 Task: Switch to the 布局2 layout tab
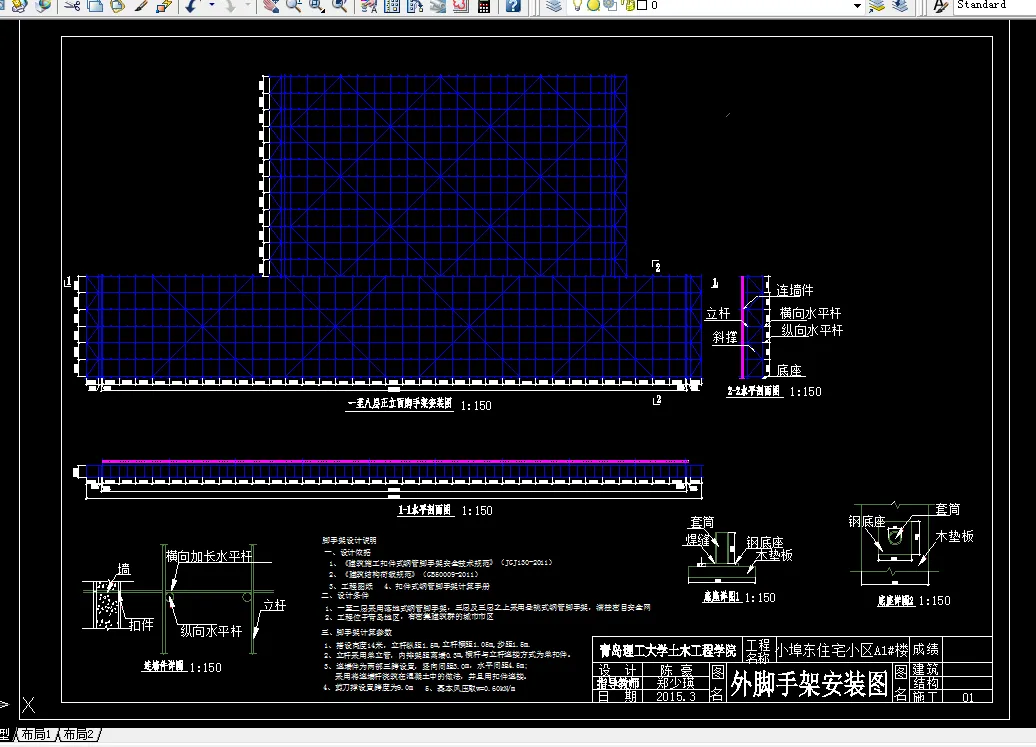coord(79,734)
